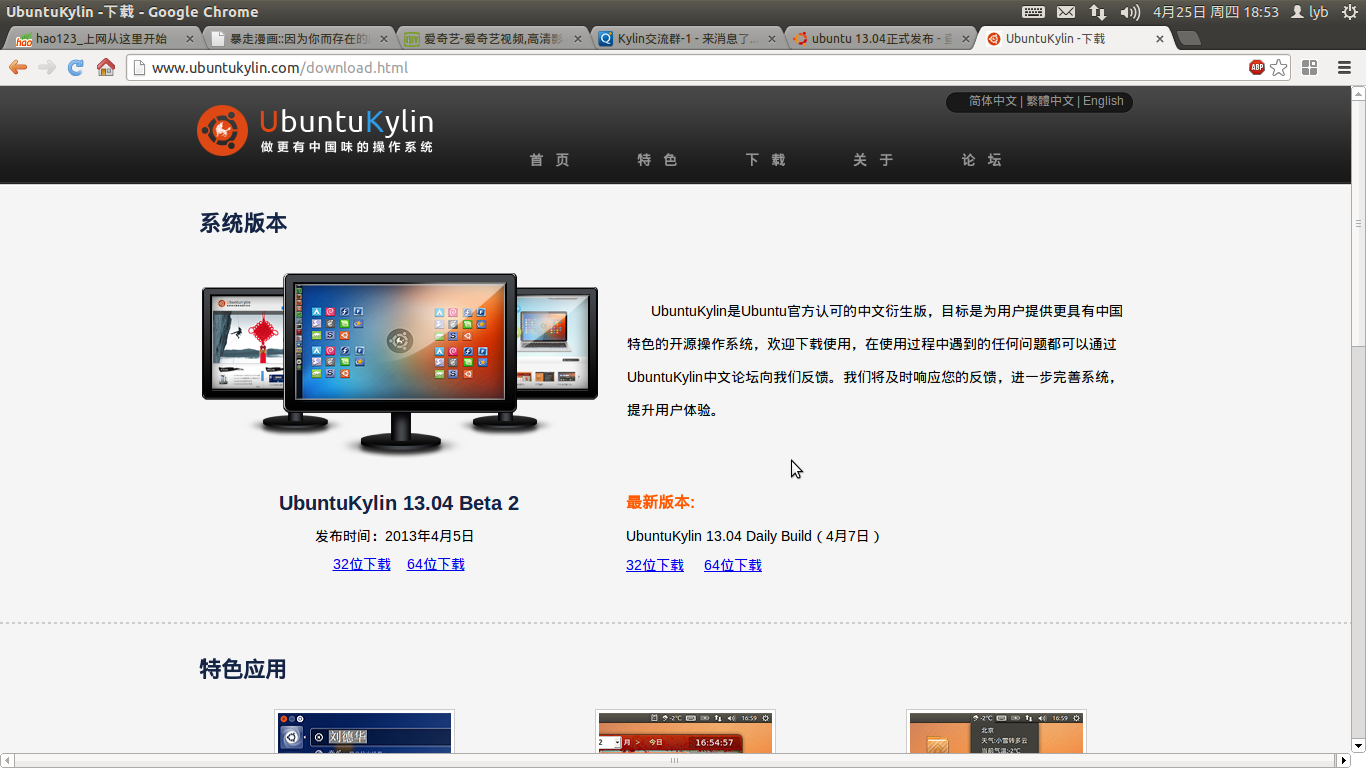Download Daily Build 32位下载 link
The height and width of the screenshot is (768, 1366).
[655, 565]
